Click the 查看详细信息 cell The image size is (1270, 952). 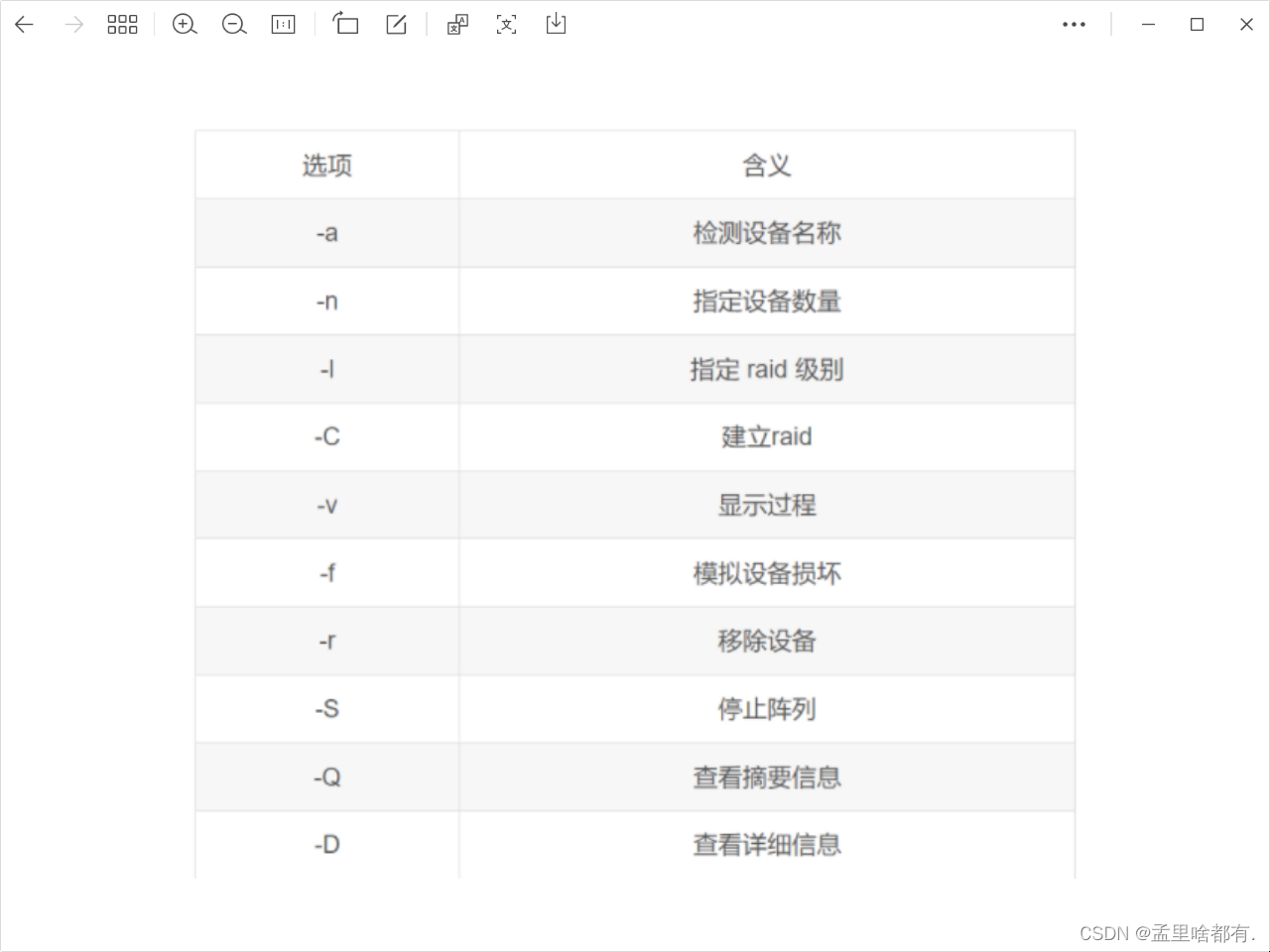click(x=767, y=845)
